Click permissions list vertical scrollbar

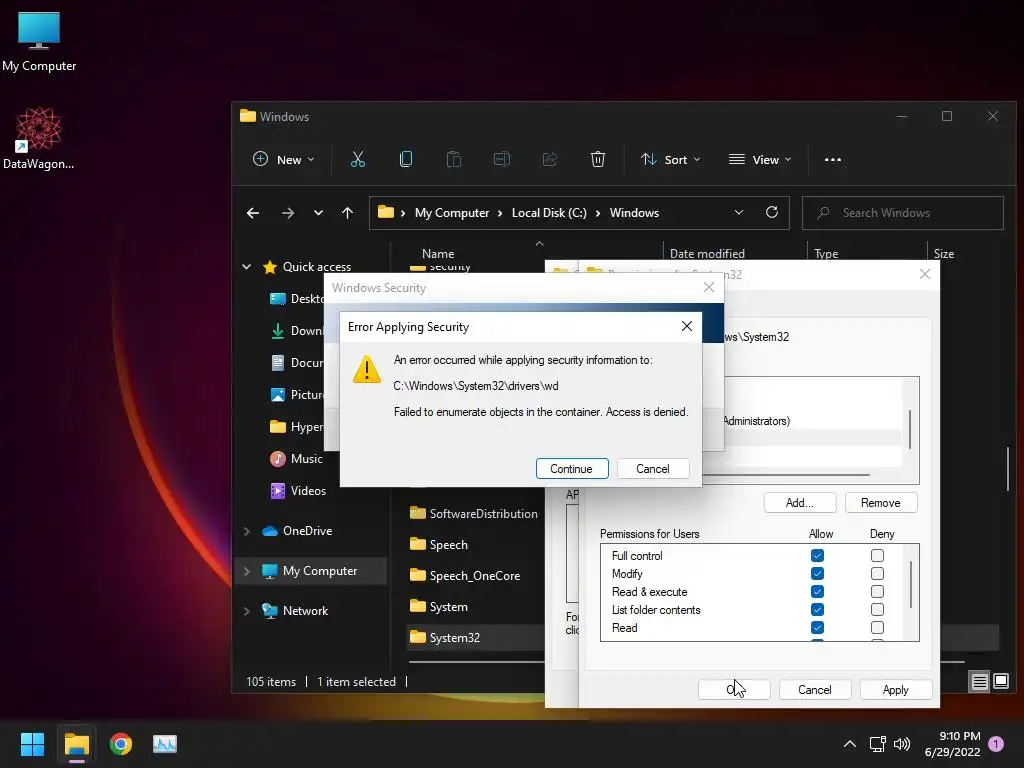pyautogui.click(x=911, y=584)
